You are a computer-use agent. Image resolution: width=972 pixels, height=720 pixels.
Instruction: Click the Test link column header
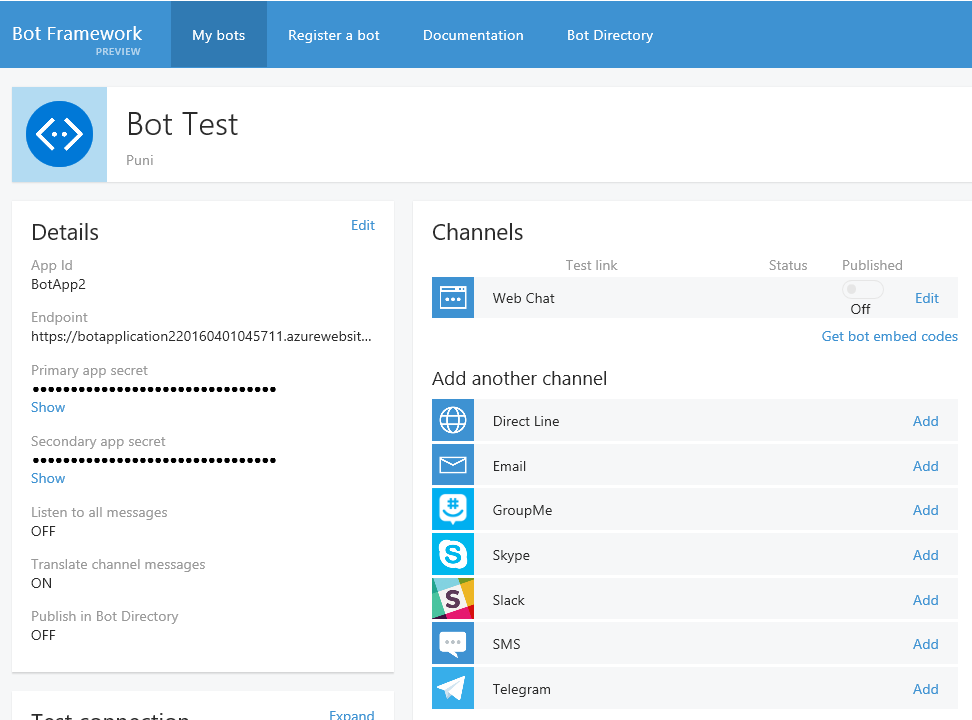click(x=591, y=265)
